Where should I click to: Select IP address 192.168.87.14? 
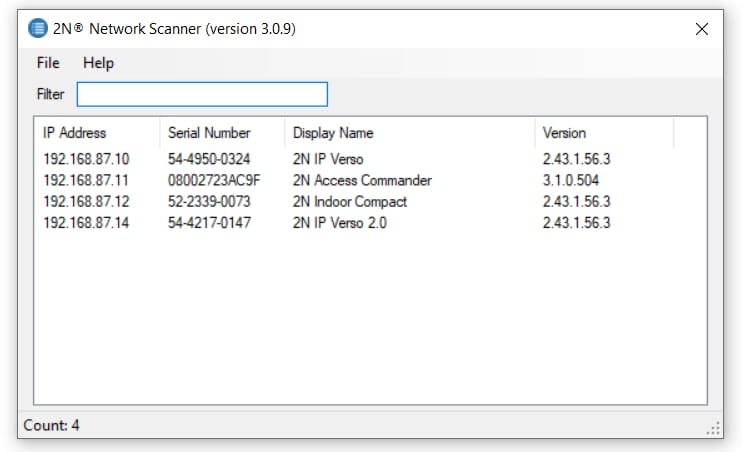click(86, 223)
